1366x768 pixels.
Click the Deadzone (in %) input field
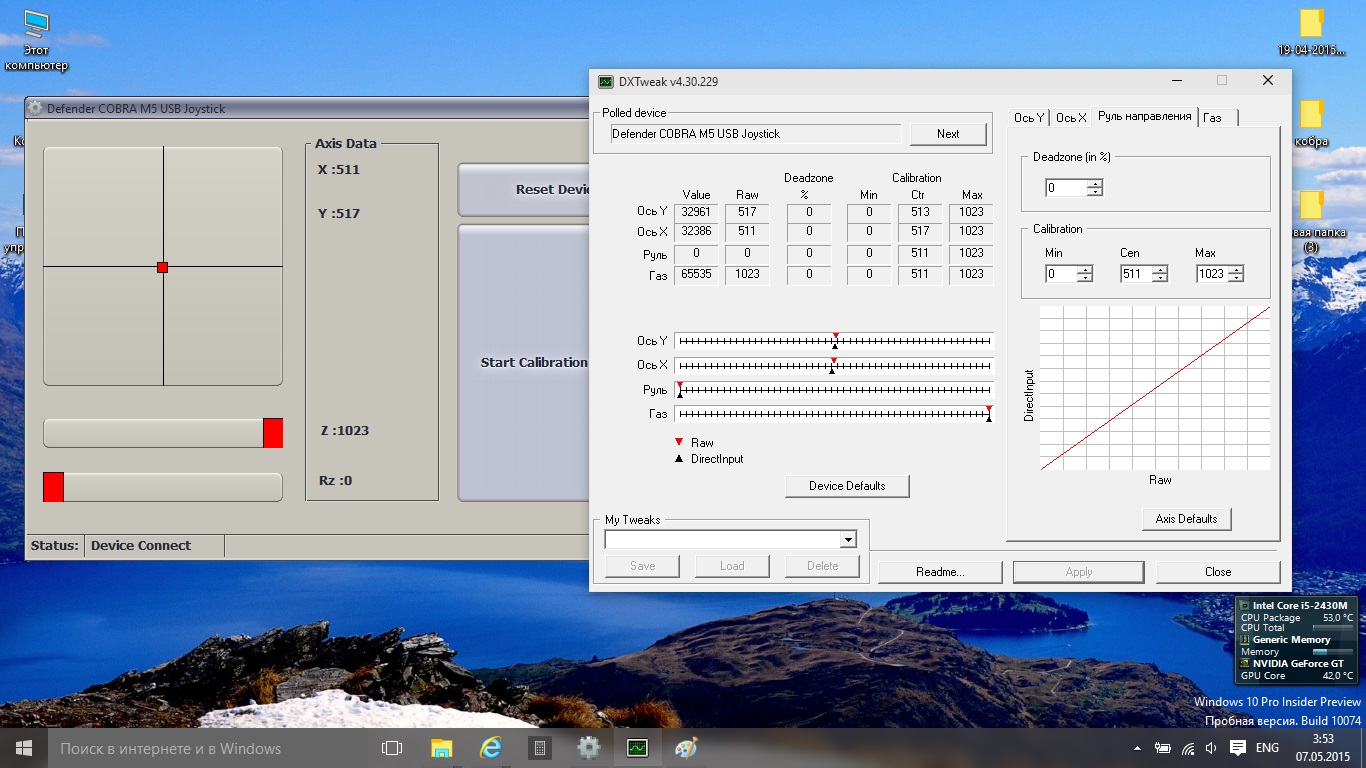tap(1066, 188)
